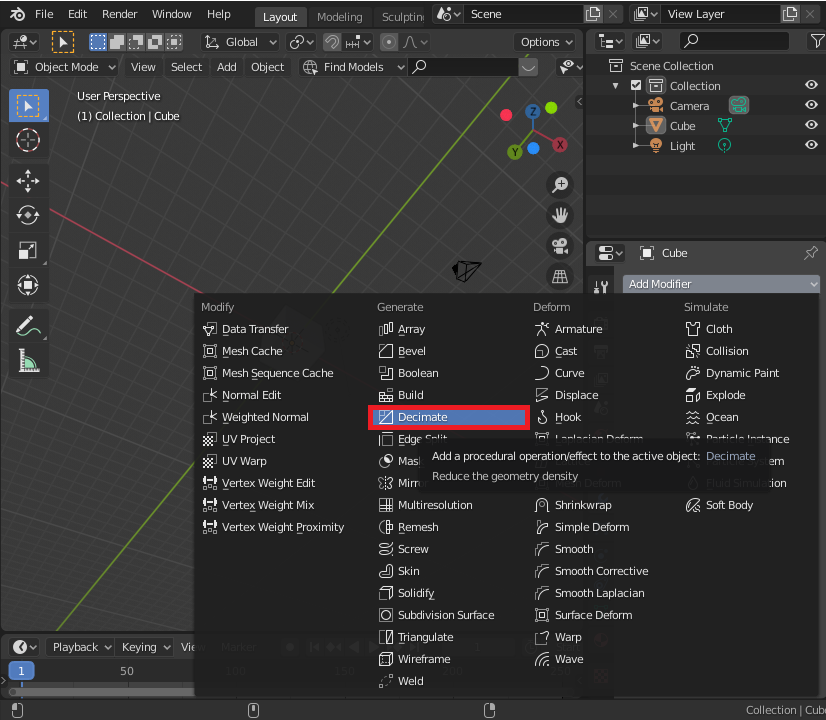Screen dimensions: 826x720
Task: Activate the Move tool
Action: click(x=28, y=180)
